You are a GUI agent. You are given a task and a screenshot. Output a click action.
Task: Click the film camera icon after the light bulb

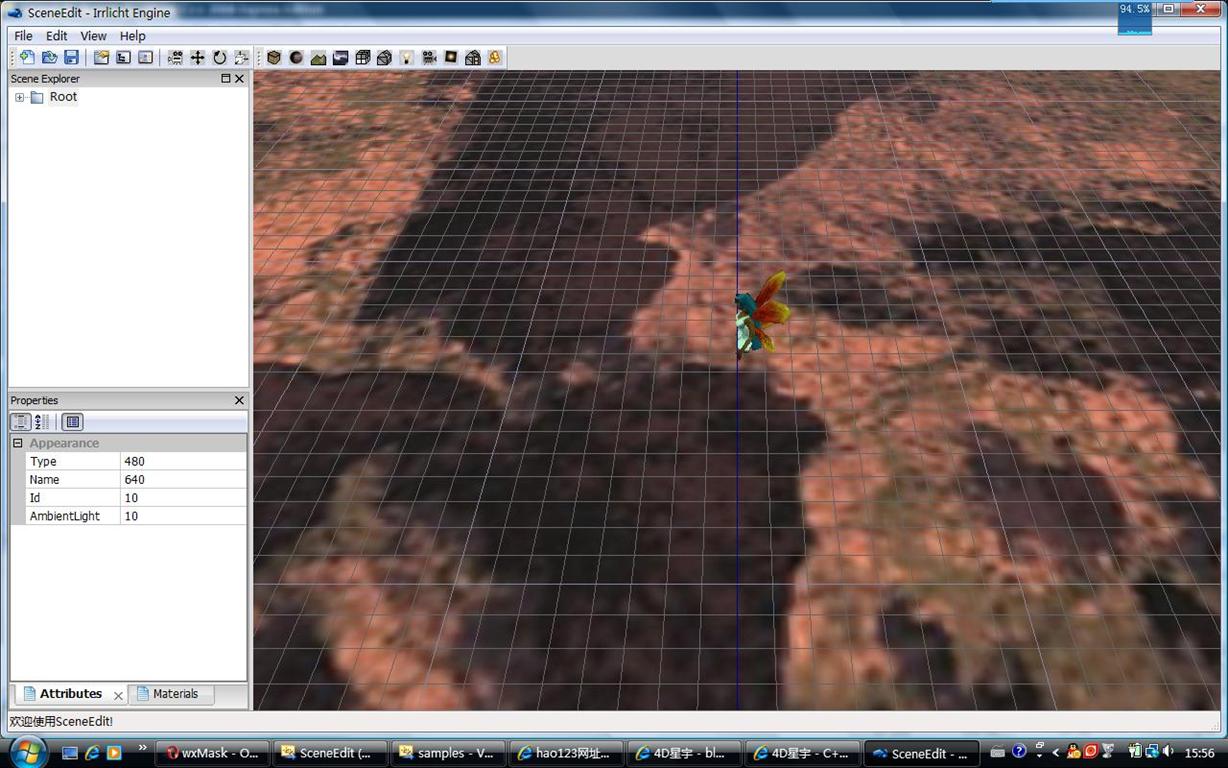tap(429, 58)
